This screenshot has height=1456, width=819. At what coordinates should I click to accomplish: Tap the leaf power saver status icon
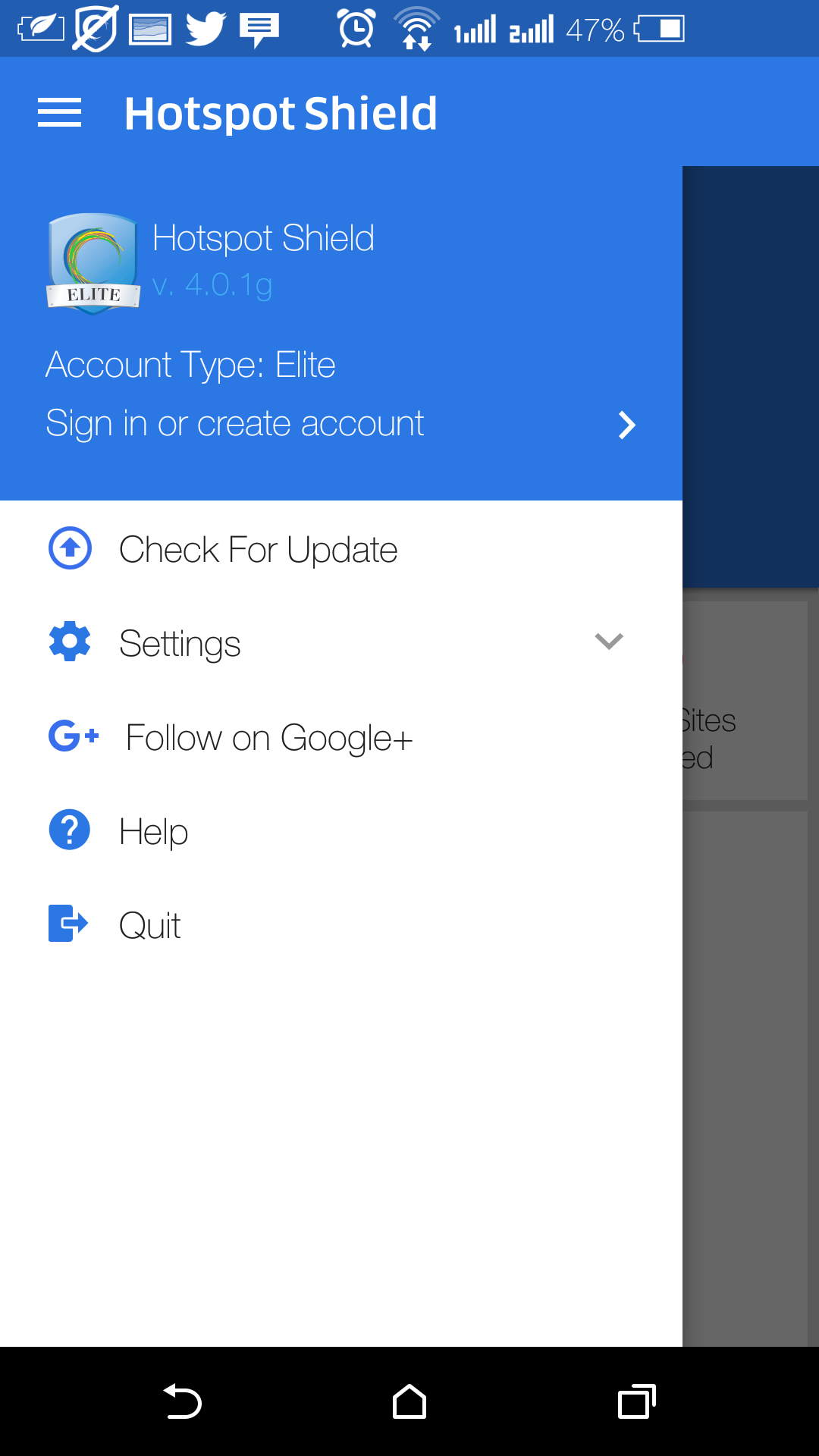click(x=41, y=29)
